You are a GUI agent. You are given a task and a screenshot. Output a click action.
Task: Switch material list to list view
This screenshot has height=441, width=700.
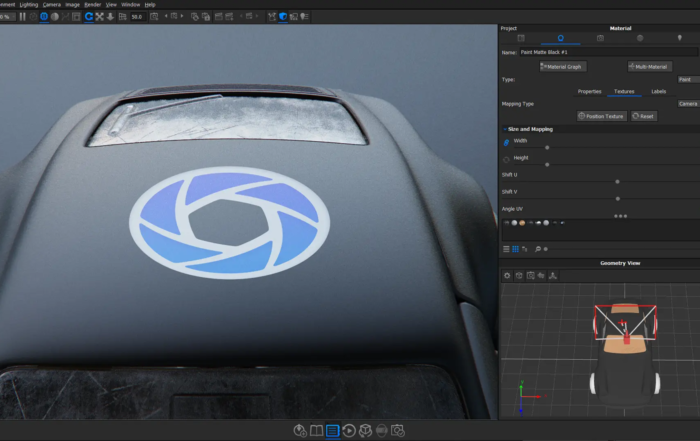click(x=506, y=250)
